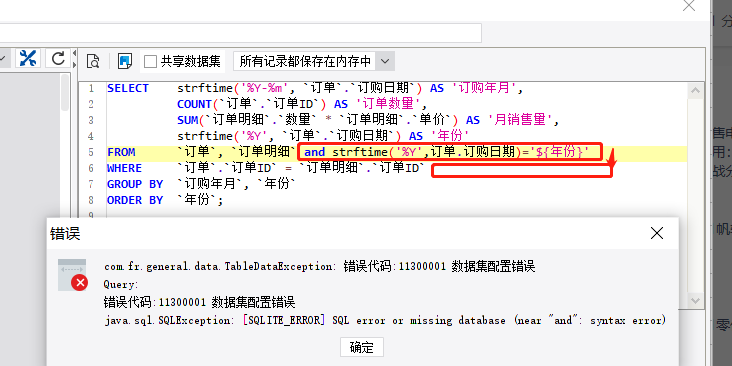Click the blue document edit icon
The height and width of the screenshot is (366, 732).
coord(125,61)
